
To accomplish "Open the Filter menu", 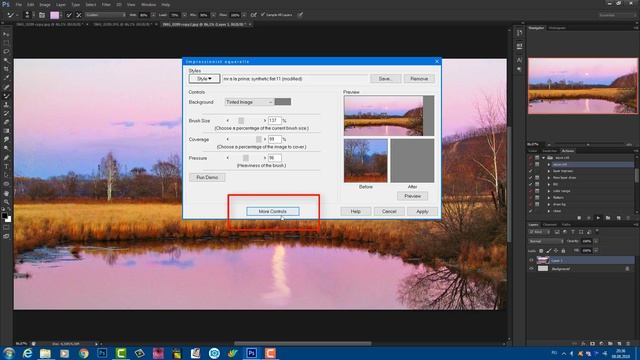I will pyautogui.click(x=106, y=4).
